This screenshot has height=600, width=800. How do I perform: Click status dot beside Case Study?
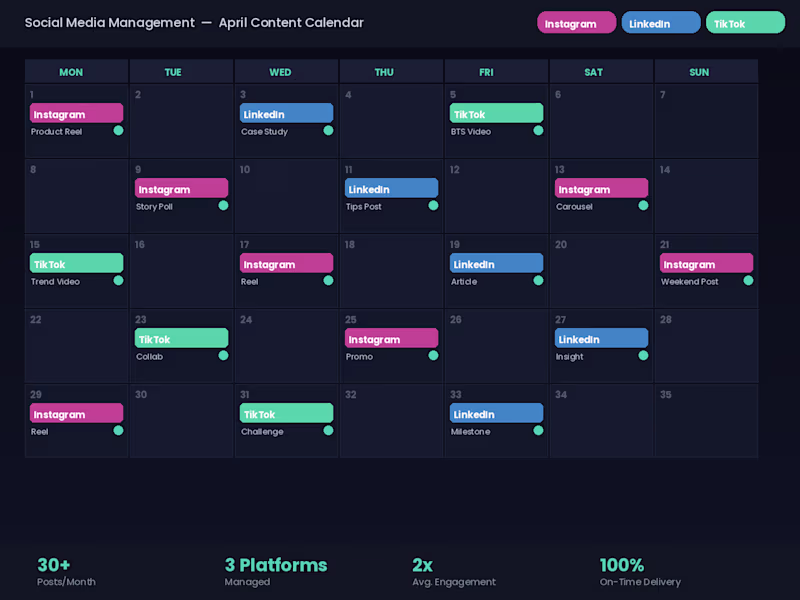pyautogui.click(x=329, y=131)
